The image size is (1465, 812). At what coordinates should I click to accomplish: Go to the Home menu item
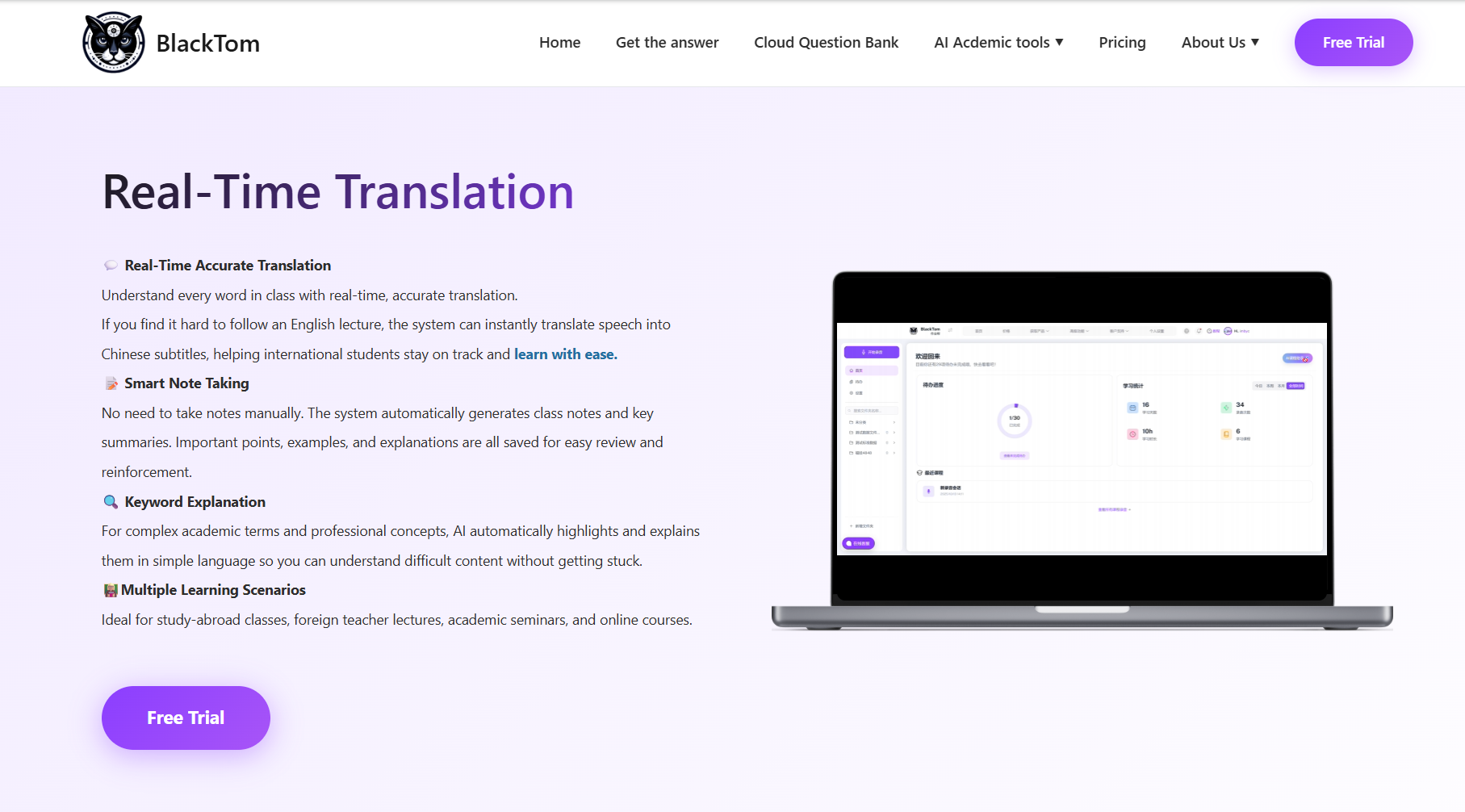coord(559,43)
